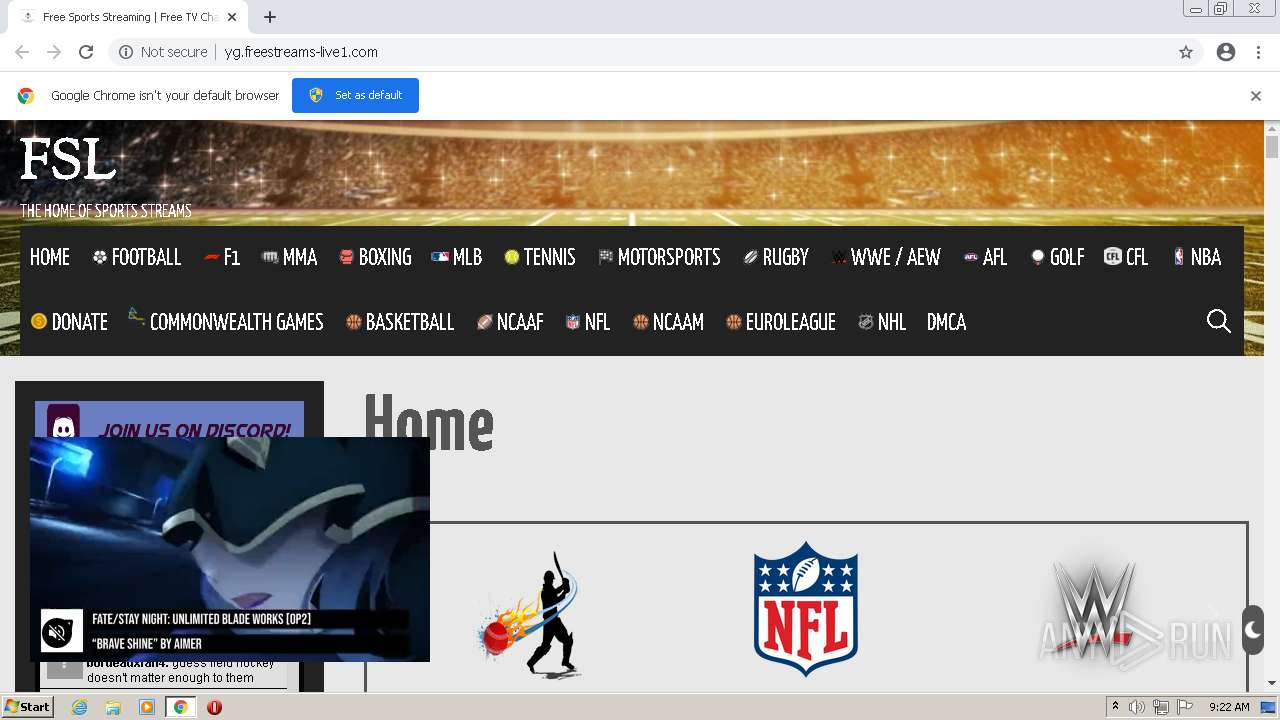Image resolution: width=1280 pixels, height=720 pixels.
Task: Open the MMA menu item
Action: click(290, 257)
